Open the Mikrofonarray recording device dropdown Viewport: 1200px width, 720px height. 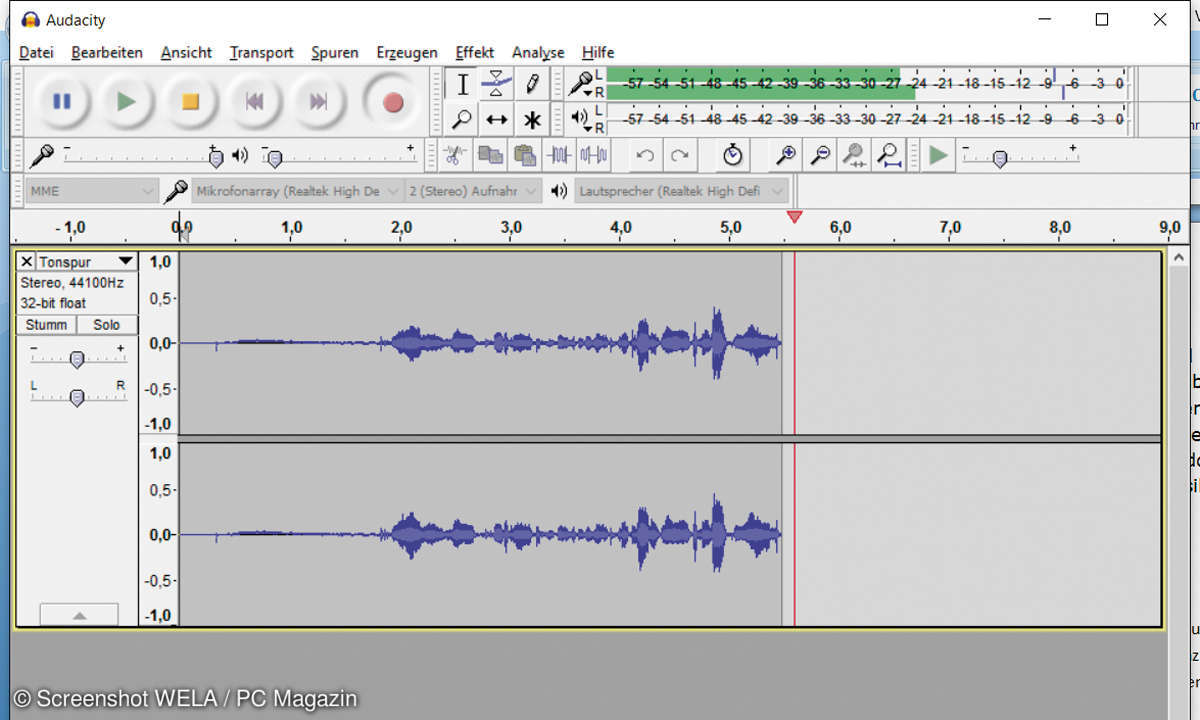click(297, 191)
